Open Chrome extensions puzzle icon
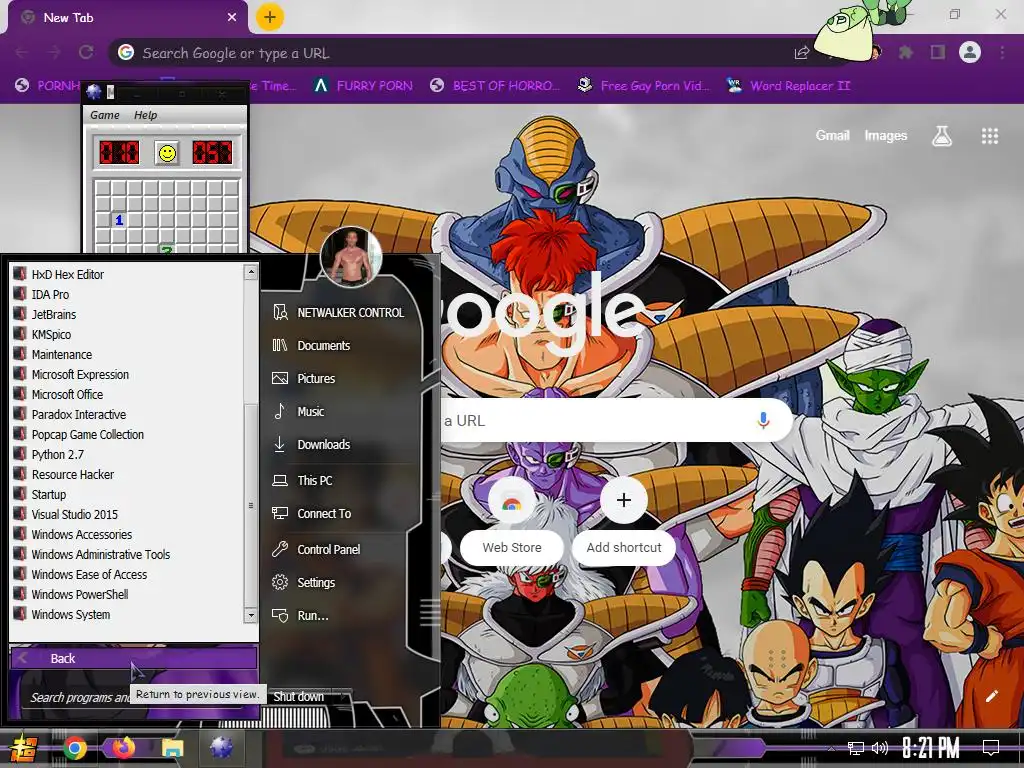The image size is (1024, 768). pyautogui.click(x=906, y=52)
